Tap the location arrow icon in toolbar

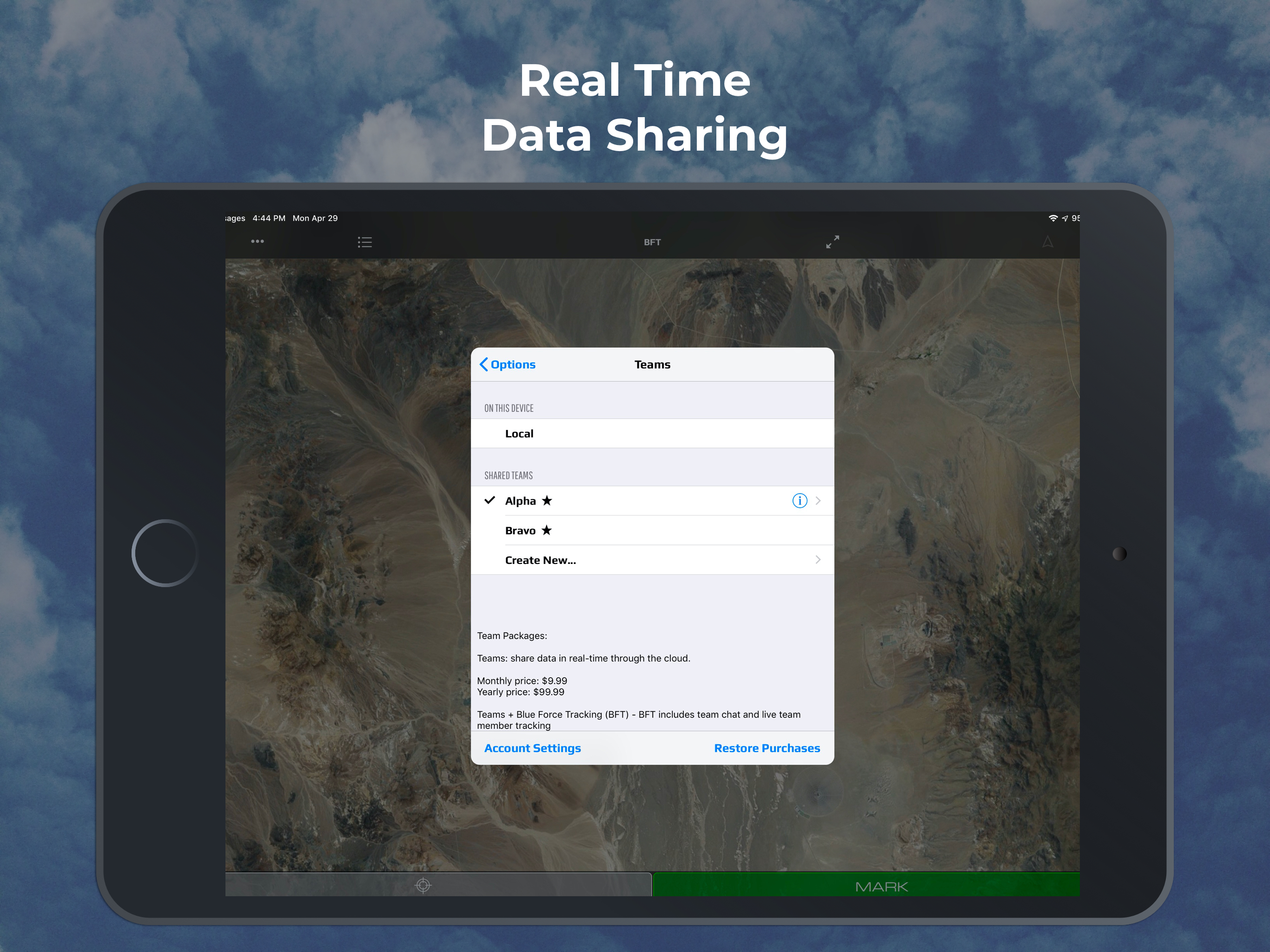point(1047,242)
